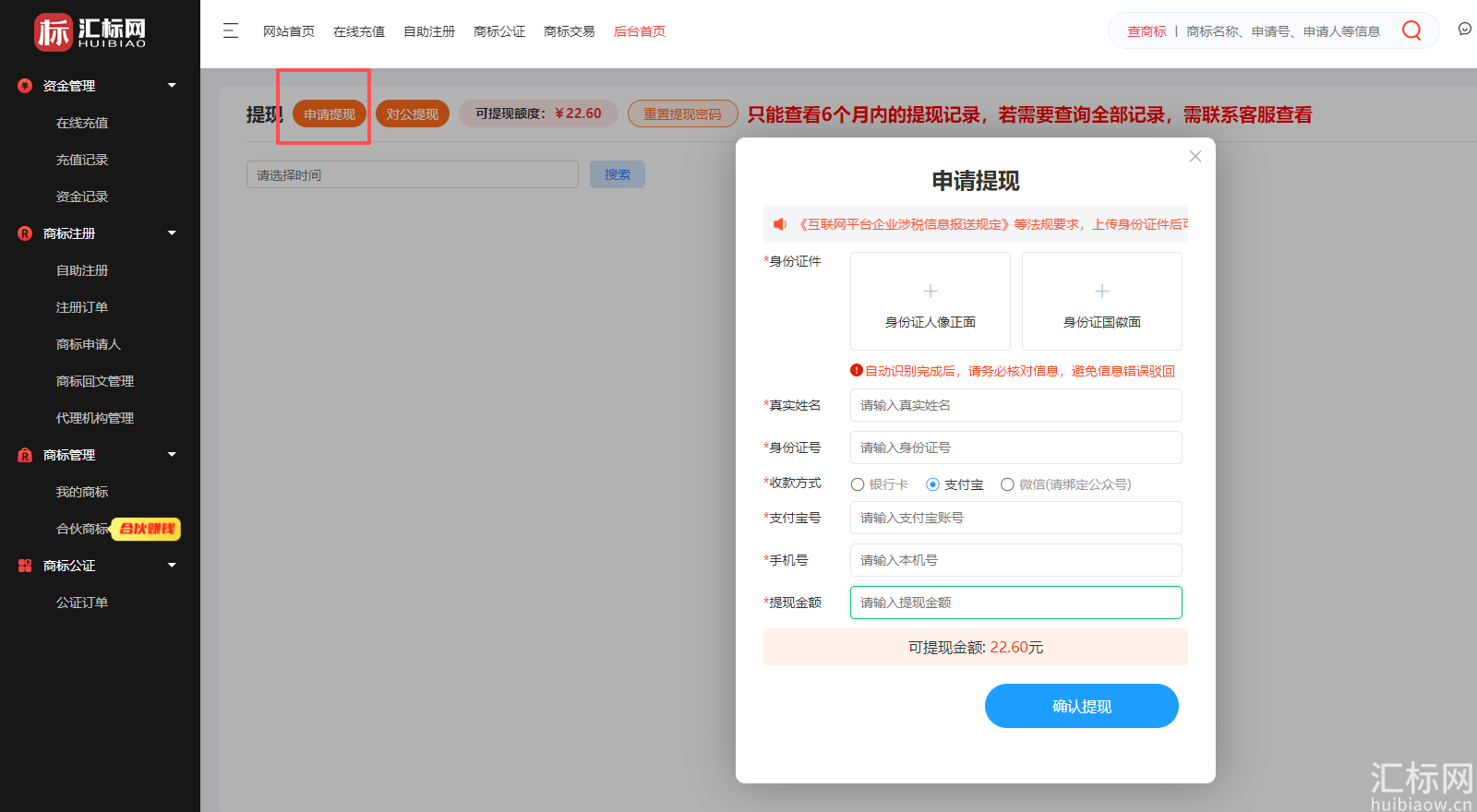
Task: Open 充值记录 in the sidebar
Action: click(x=82, y=160)
